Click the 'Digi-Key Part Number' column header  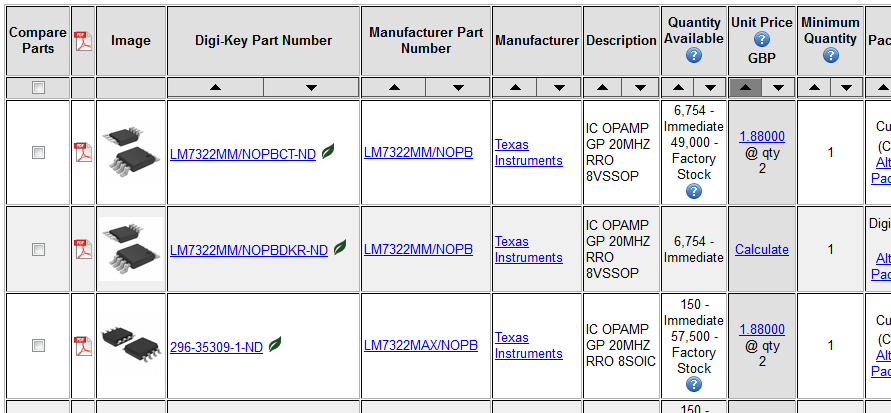(264, 41)
